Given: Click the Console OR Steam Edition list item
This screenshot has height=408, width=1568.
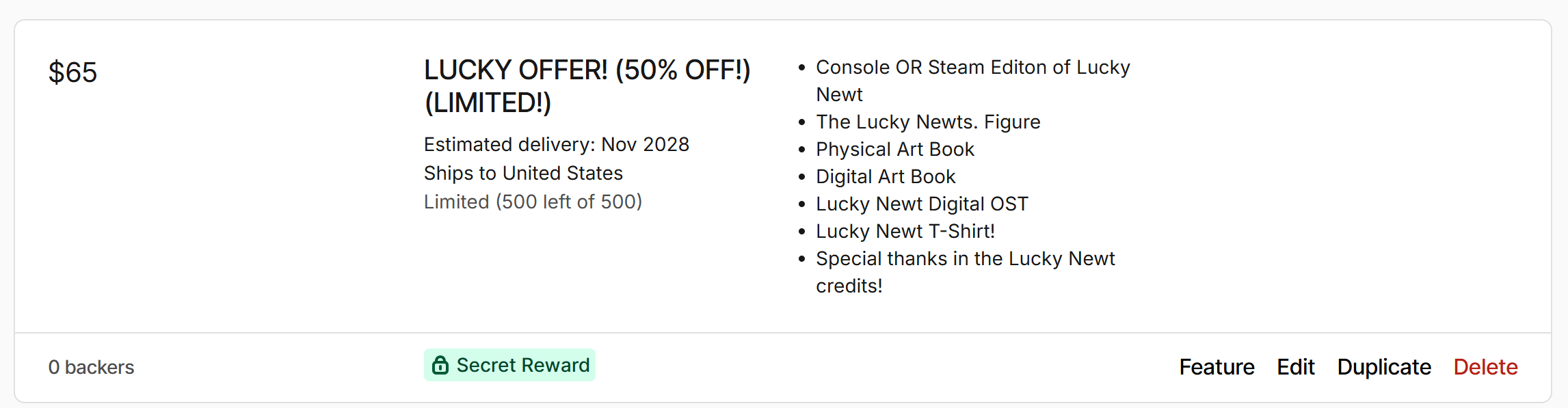Looking at the screenshot, I should click(972, 68).
